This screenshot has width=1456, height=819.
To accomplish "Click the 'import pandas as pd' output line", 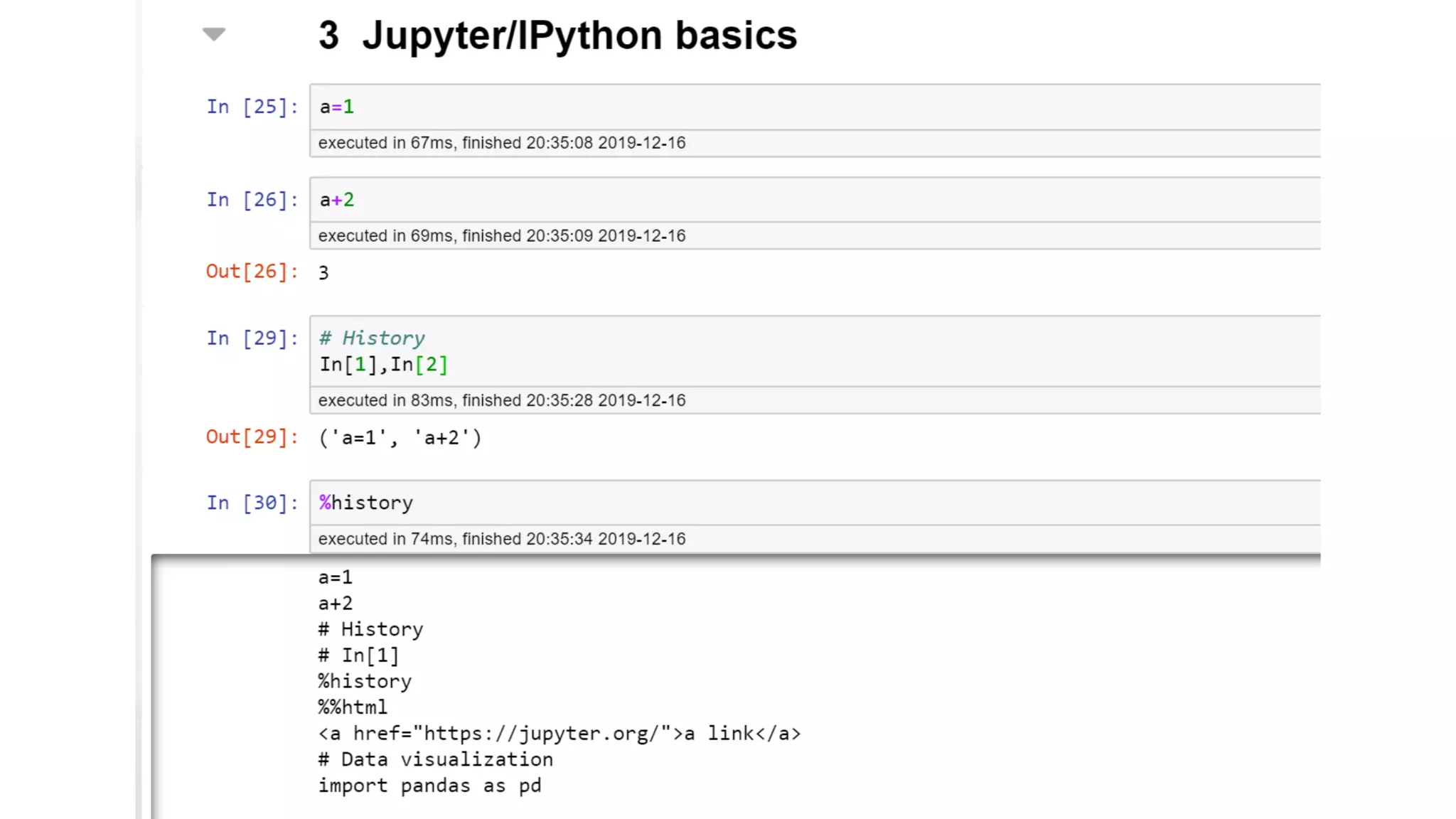I will (429, 786).
